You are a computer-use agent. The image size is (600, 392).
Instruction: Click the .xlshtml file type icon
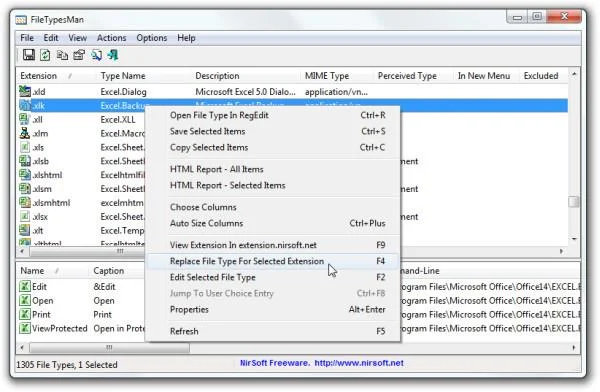(24, 175)
